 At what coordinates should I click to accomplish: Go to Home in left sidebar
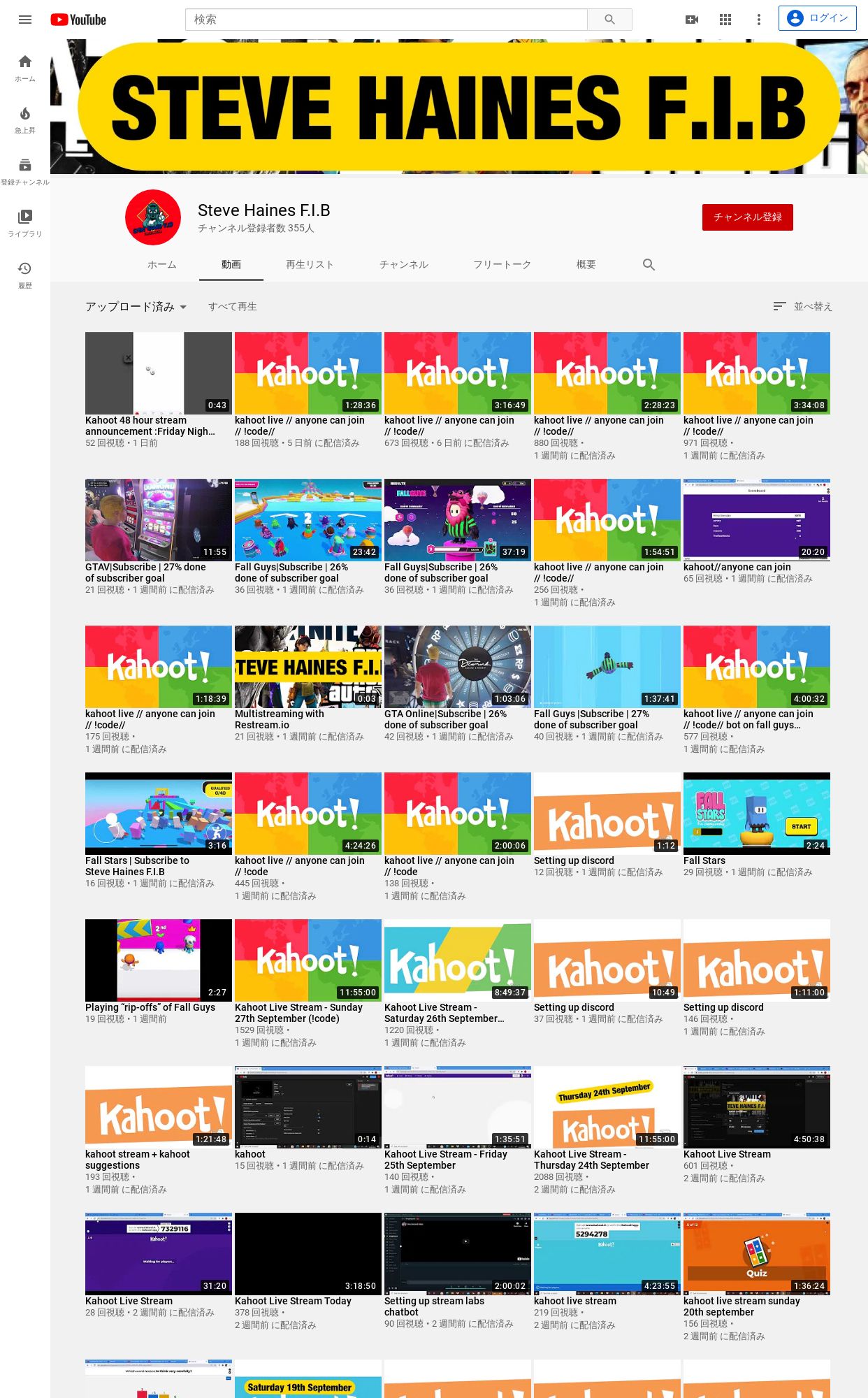pos(25,69)
